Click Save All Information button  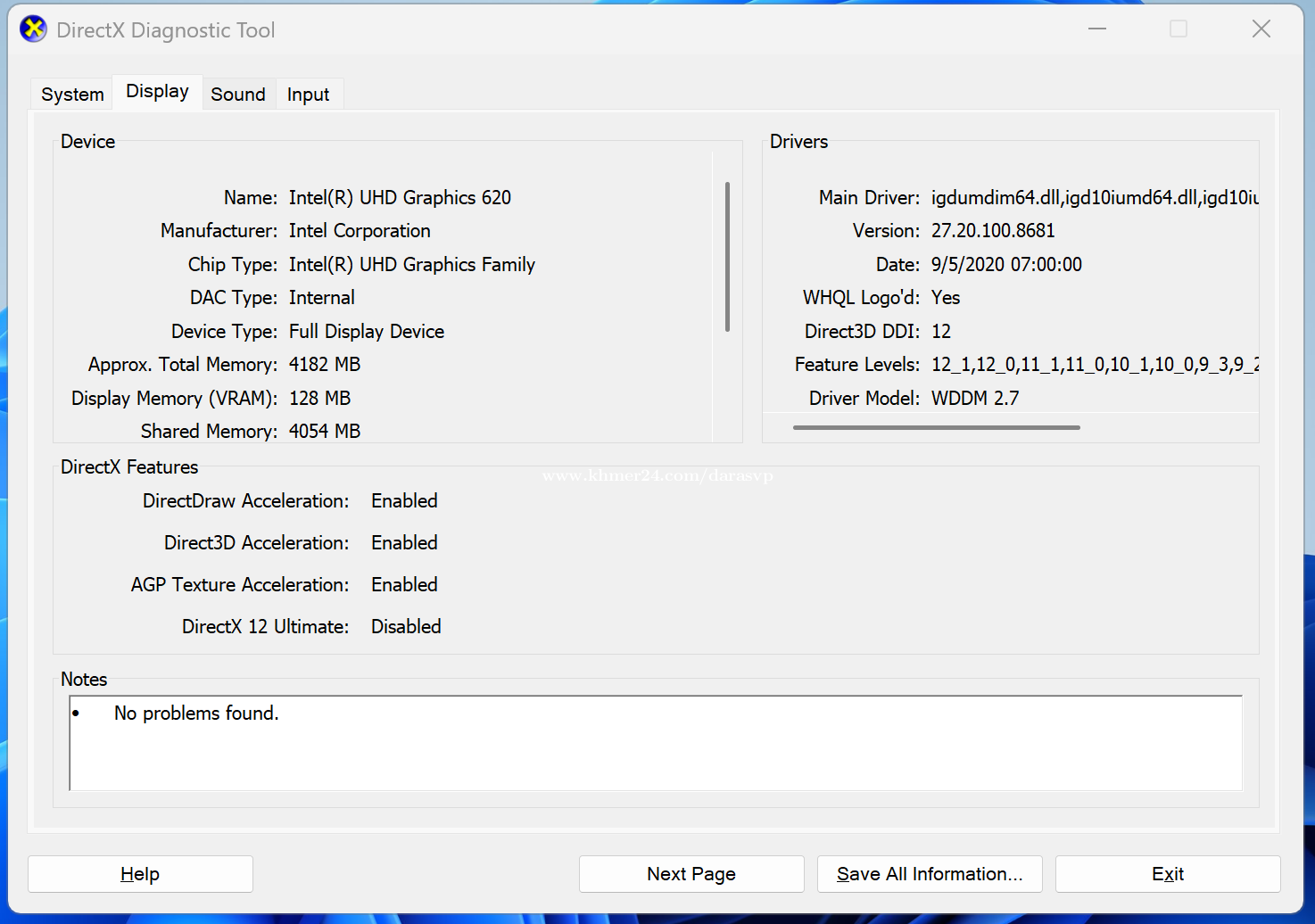point(930,874)
